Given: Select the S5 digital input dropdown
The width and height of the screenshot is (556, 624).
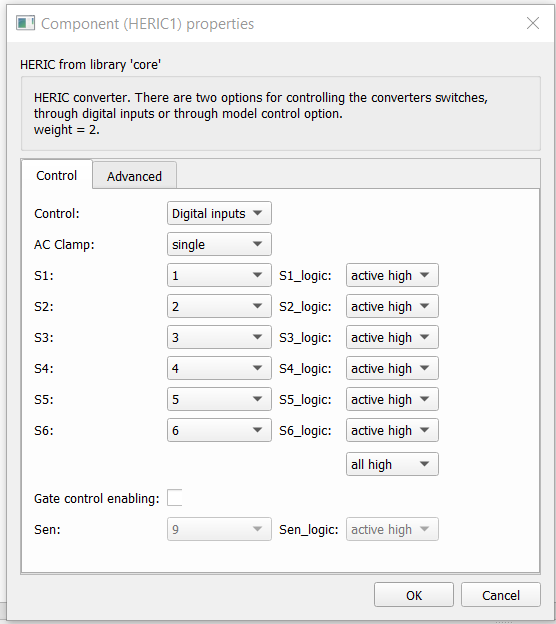Looking at the screenshot, I should point(219,399).
